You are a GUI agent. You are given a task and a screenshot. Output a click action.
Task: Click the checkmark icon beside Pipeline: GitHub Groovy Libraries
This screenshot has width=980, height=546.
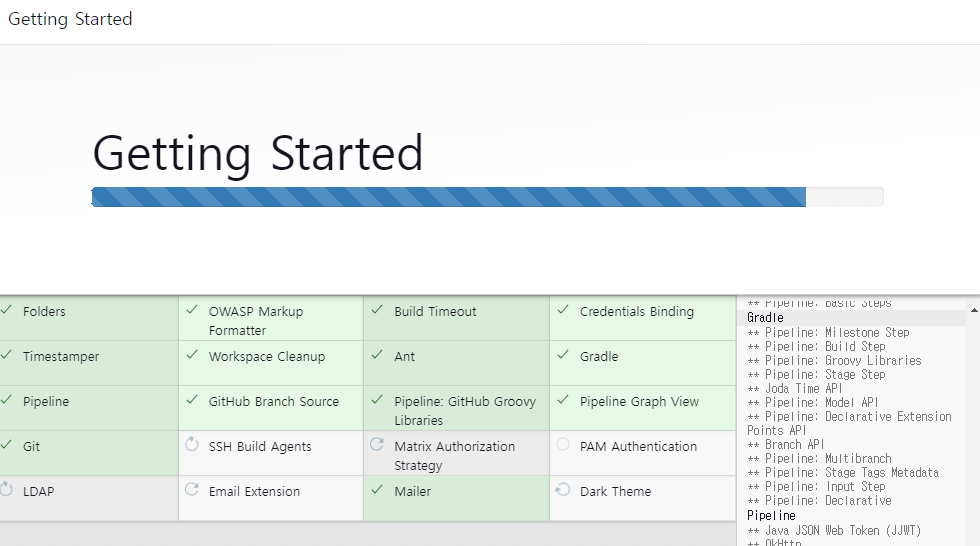coord(377,400)
